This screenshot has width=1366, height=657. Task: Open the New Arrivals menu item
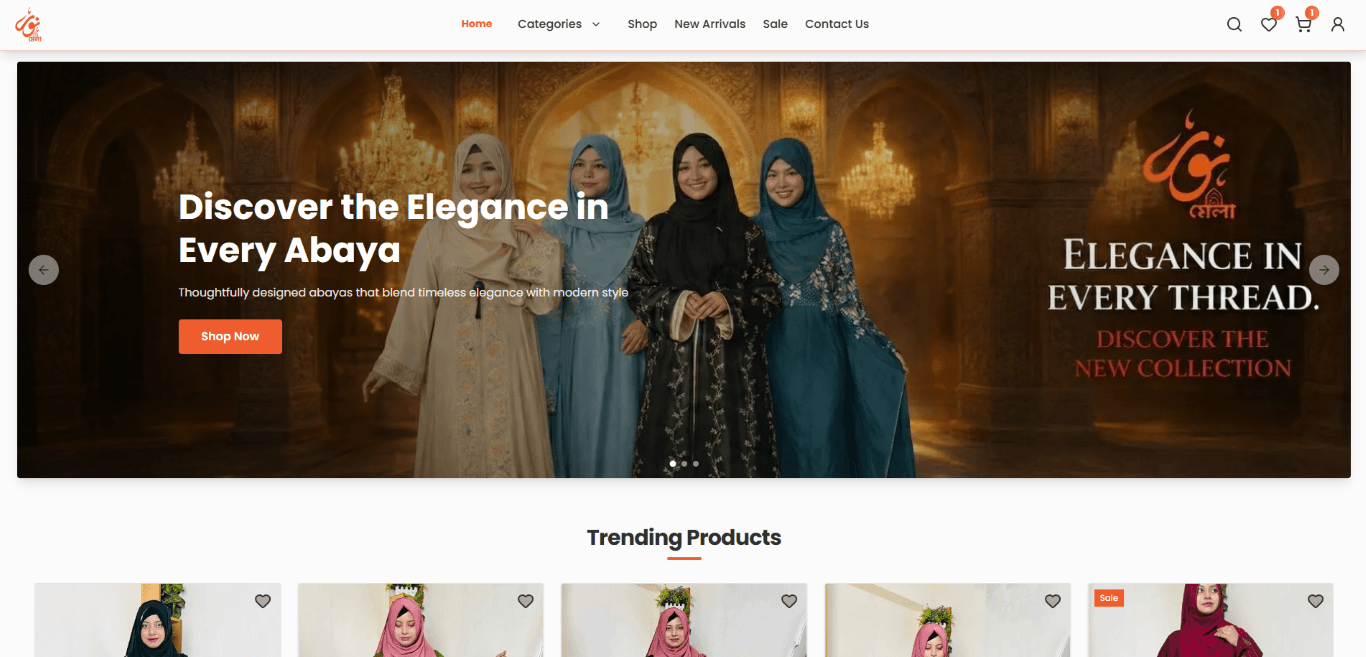click(710, 24)
